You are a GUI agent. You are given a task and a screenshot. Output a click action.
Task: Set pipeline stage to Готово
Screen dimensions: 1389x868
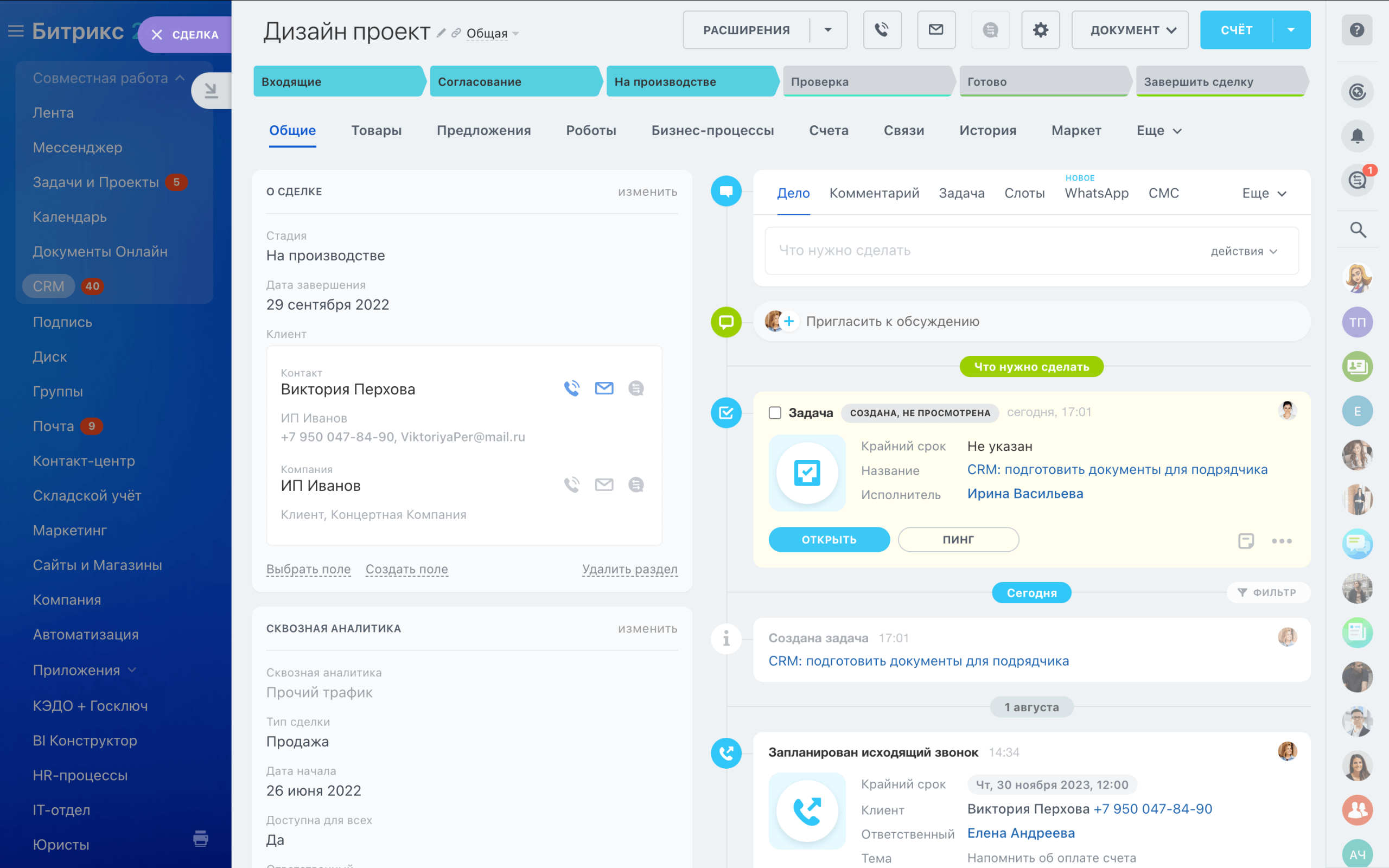tap(1042, 81)
